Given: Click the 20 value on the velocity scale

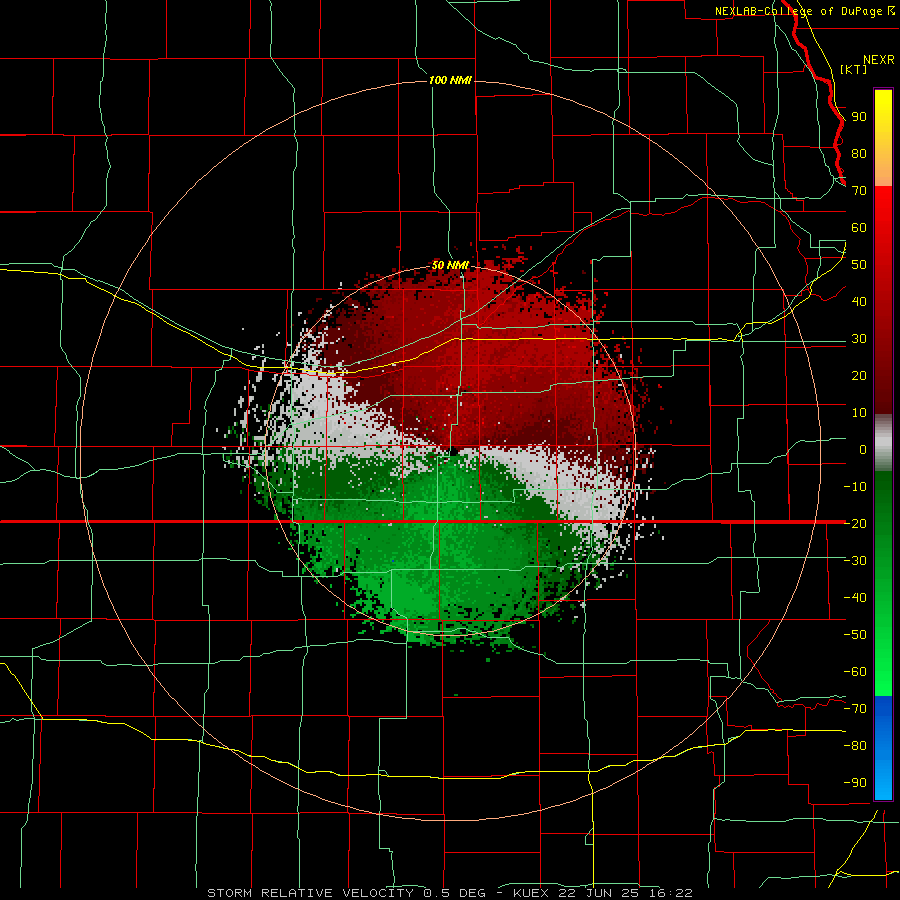Looking at the screenshot, I should click(859, 376).
